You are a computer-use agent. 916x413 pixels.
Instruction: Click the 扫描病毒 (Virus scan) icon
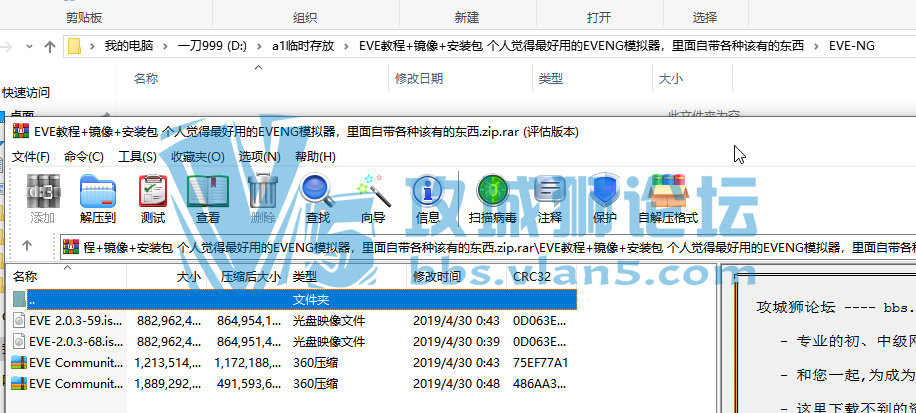point(492,191)
